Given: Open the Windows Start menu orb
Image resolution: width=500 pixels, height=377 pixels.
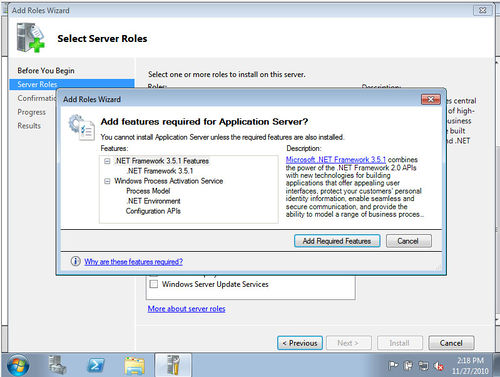Looking at the screenshot, I should (x=18, y=365).
